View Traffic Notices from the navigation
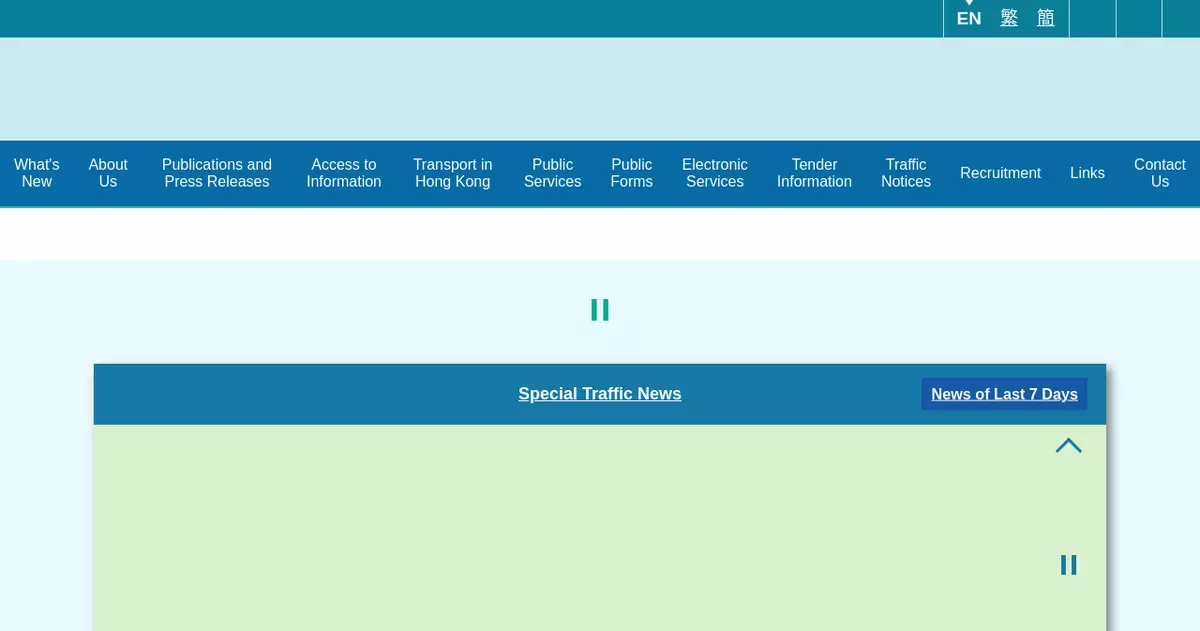 pos(906,173)
